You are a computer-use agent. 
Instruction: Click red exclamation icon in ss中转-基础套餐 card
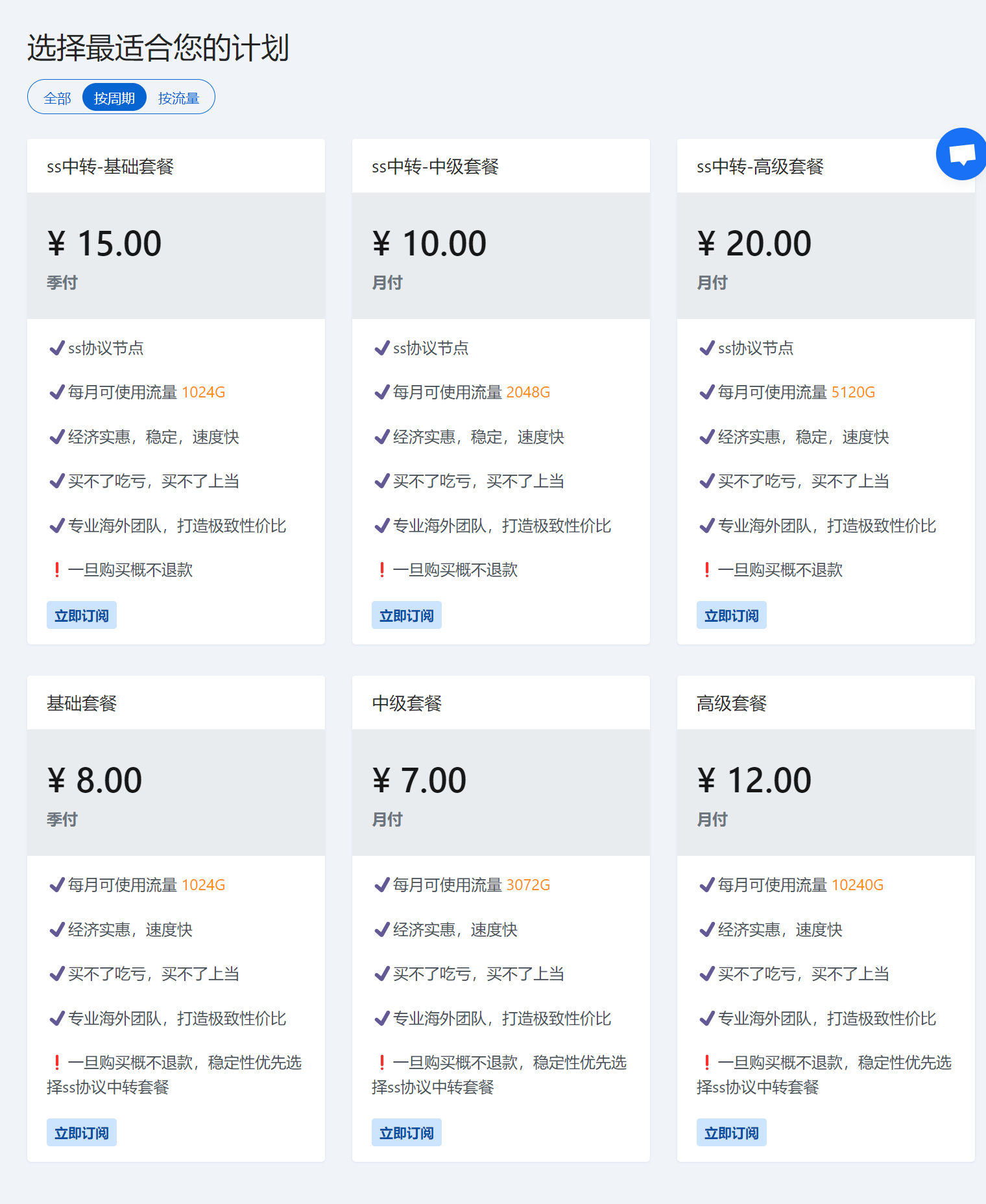point(57,570)
